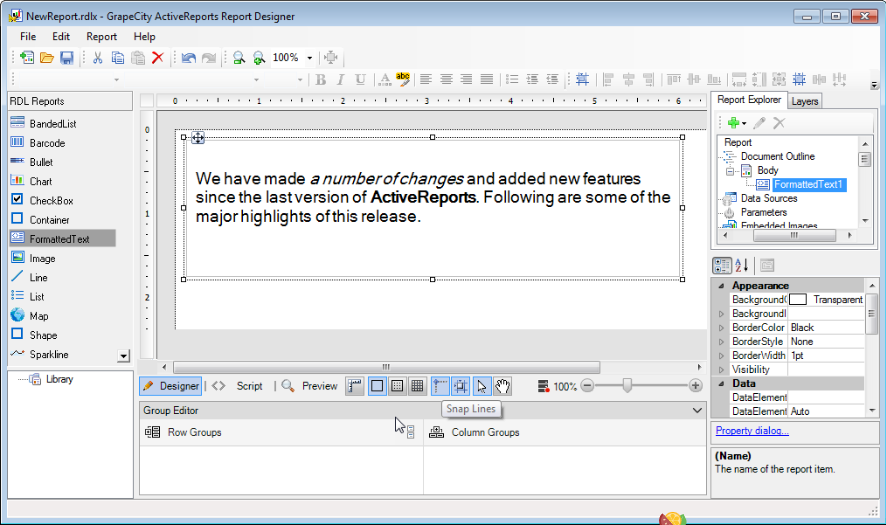This screenshot has width=886, height=525.
Task: Click the Designer tab button
Action: coord(171,386)
